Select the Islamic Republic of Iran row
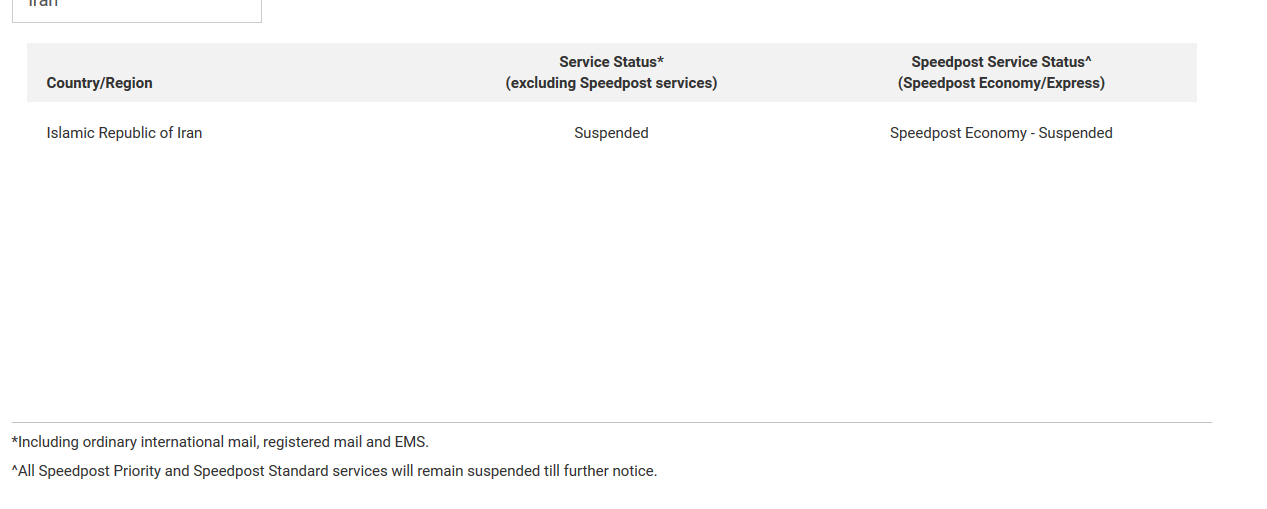The image size is (1267, 509). tap(611, 133)
